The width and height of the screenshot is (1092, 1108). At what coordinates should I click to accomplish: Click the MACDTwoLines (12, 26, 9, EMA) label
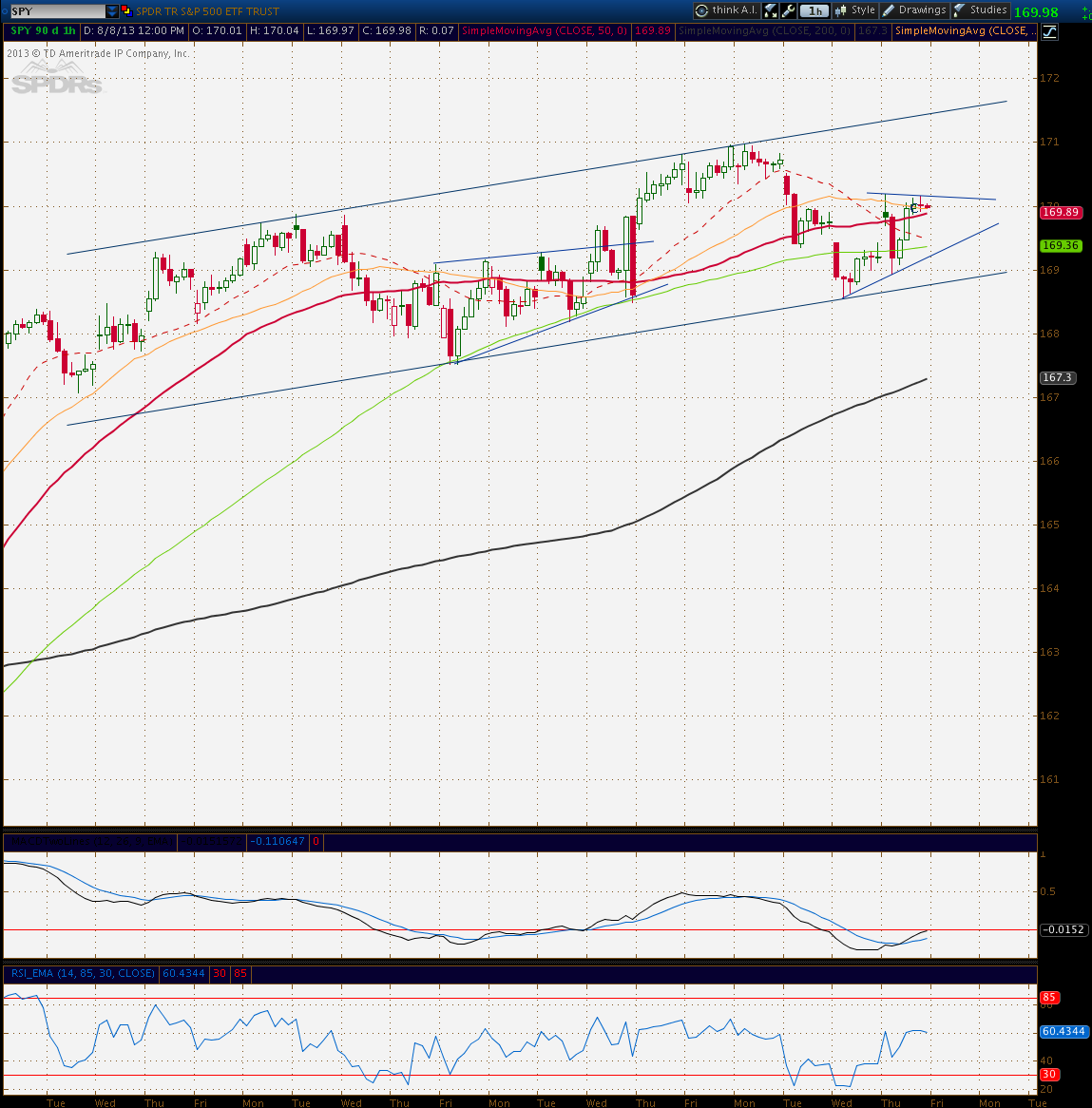(x=90, y=842)
